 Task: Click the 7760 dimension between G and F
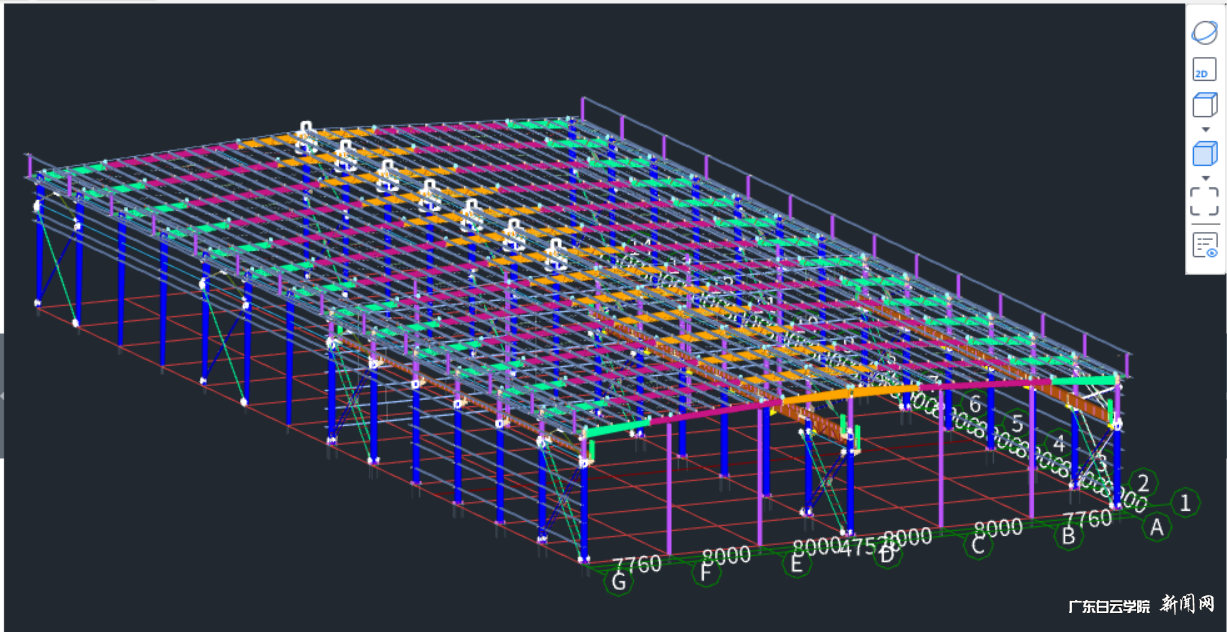[x=638, y=565]
